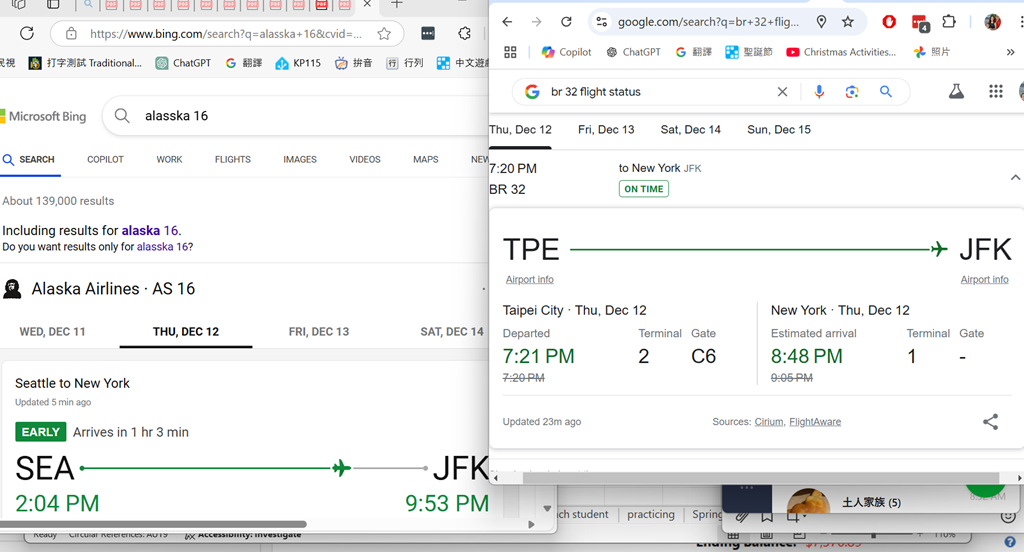The image size is (1024, 552).
Task: Open KP115 bookmark in Edge
Action: coord(298,63)
